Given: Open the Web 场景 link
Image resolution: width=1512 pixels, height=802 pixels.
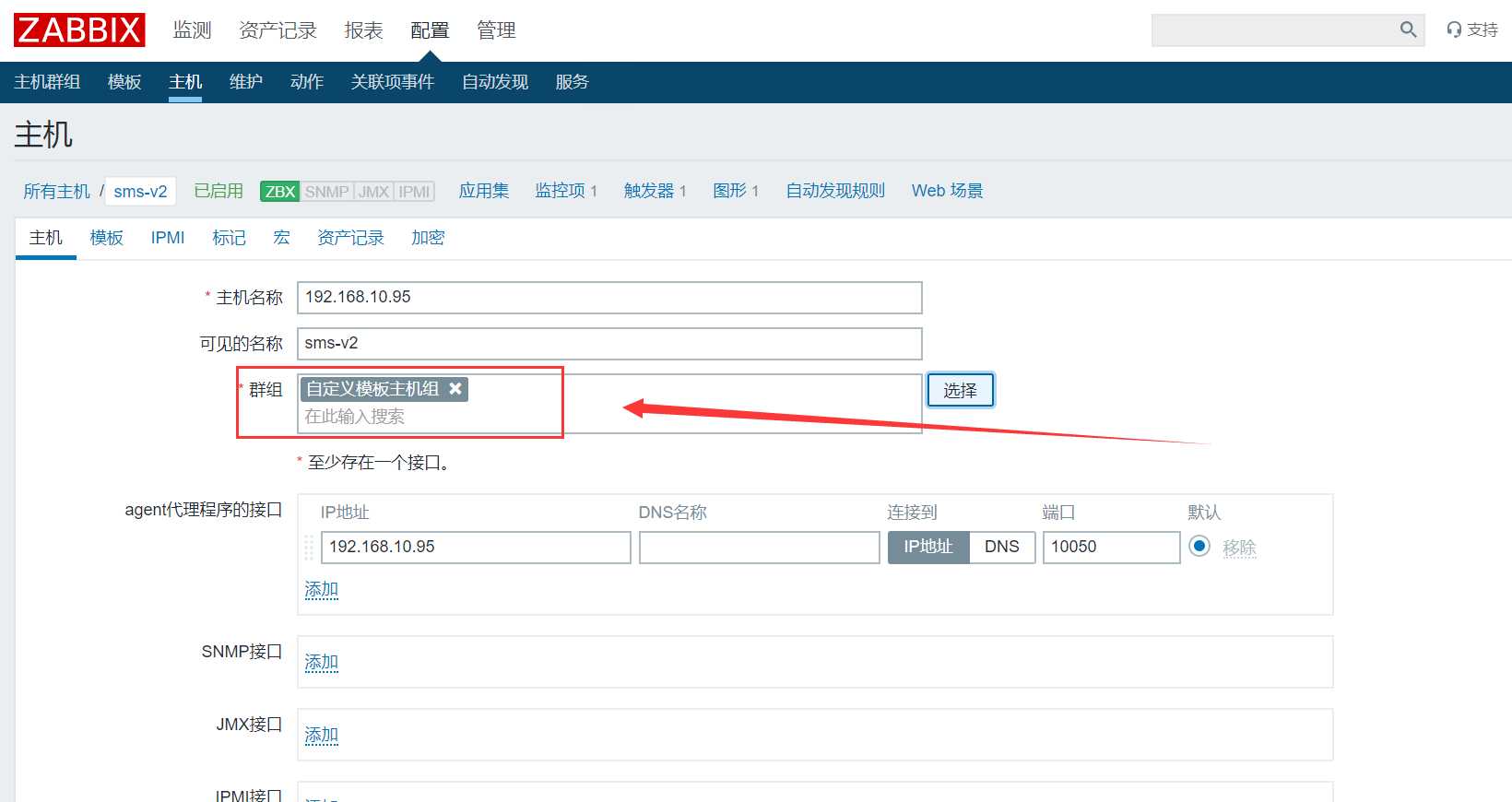Looking at the screenshot, I should 948,191.
